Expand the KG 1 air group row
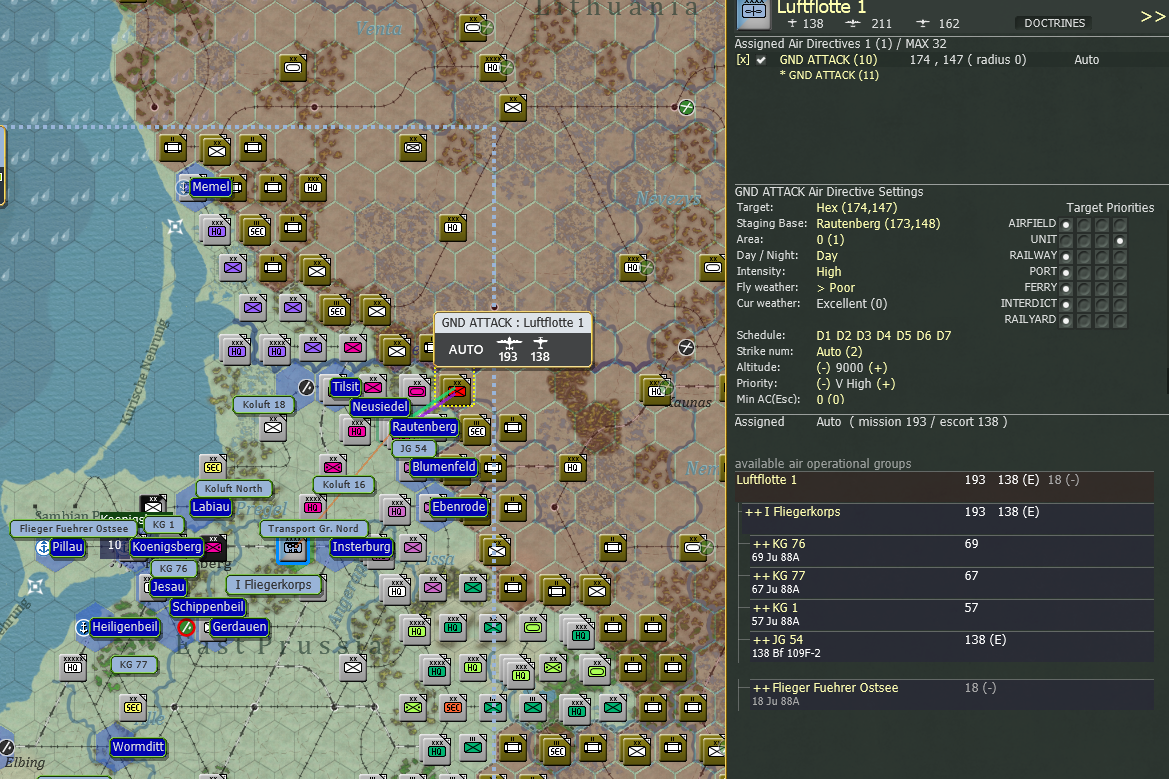This screenshot has width=1169, height=779. 761,608
